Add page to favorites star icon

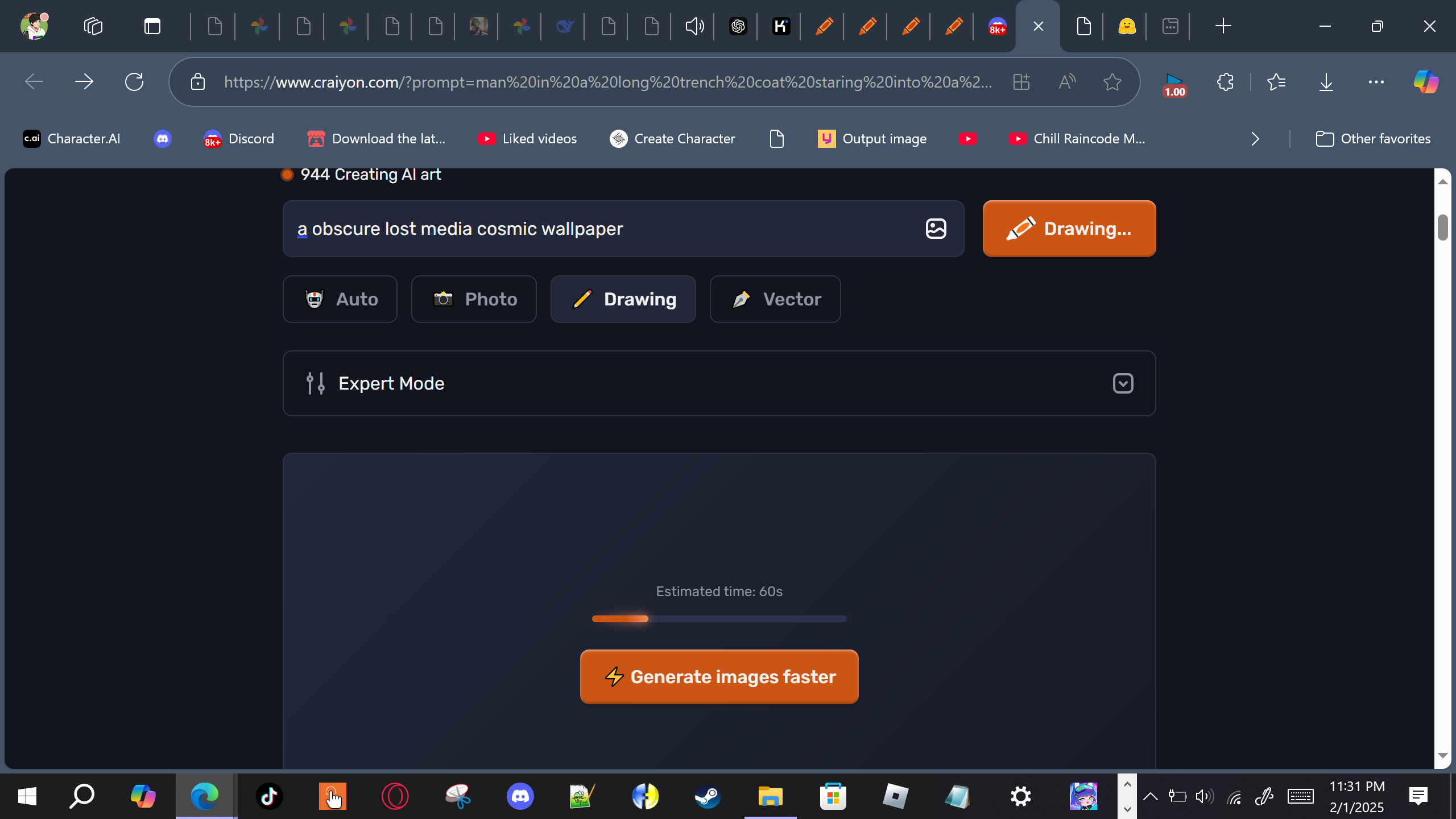pyautogui.click(x=1112, y=82)
